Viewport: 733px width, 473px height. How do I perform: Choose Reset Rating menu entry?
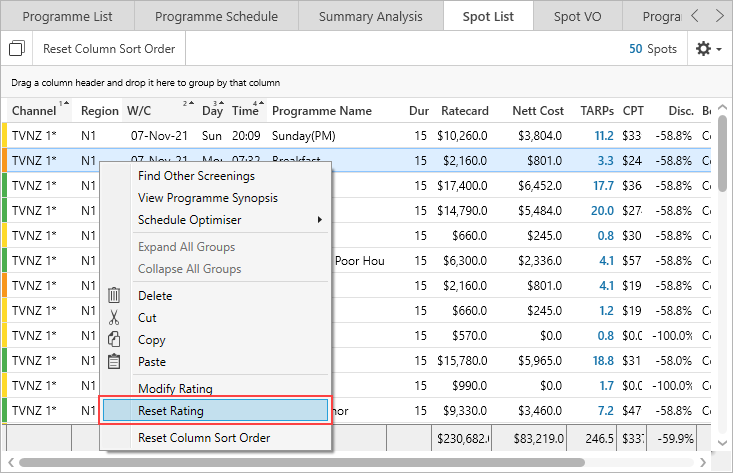pos(215,411)
